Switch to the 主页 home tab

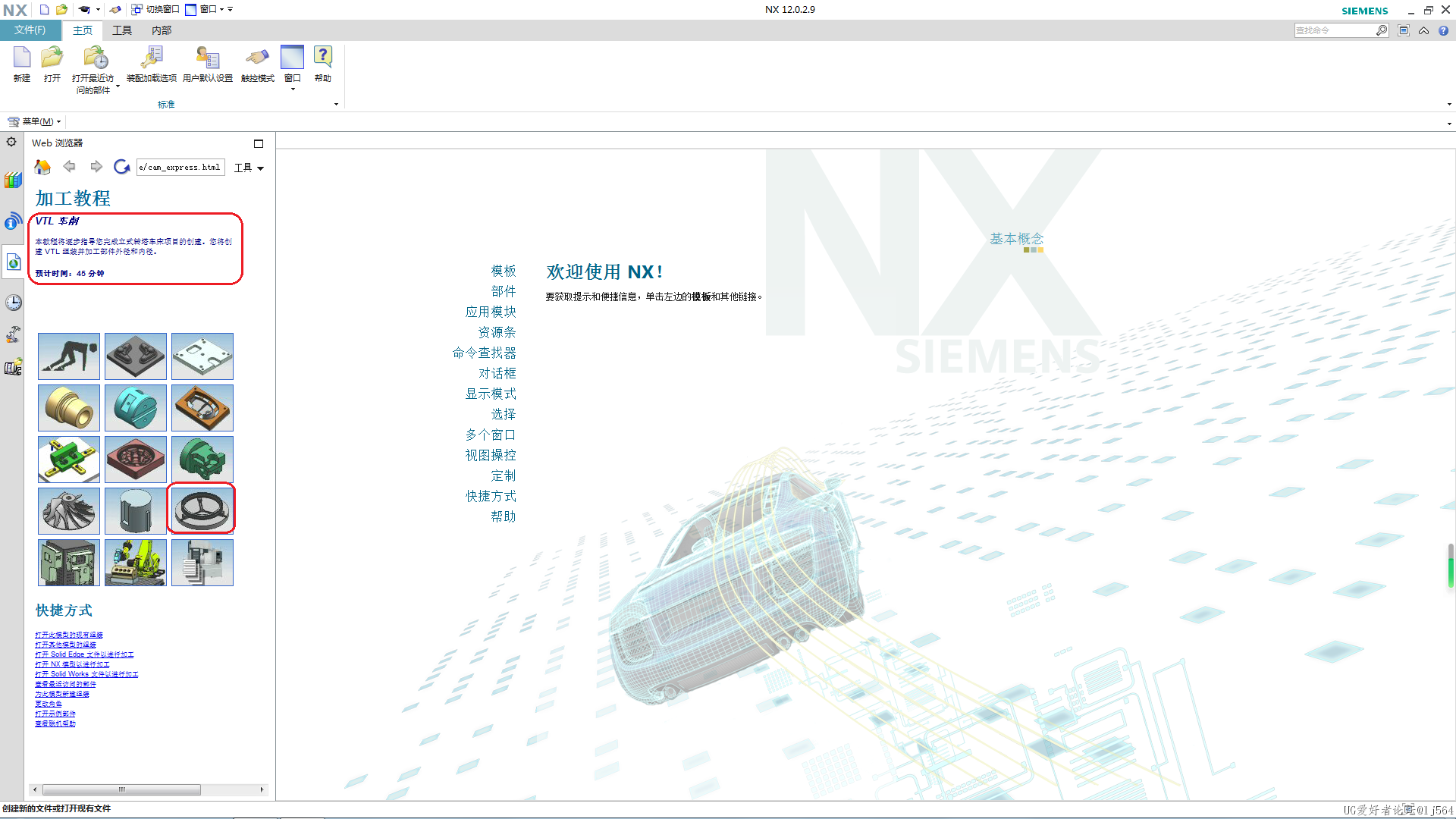coord(83,30)
